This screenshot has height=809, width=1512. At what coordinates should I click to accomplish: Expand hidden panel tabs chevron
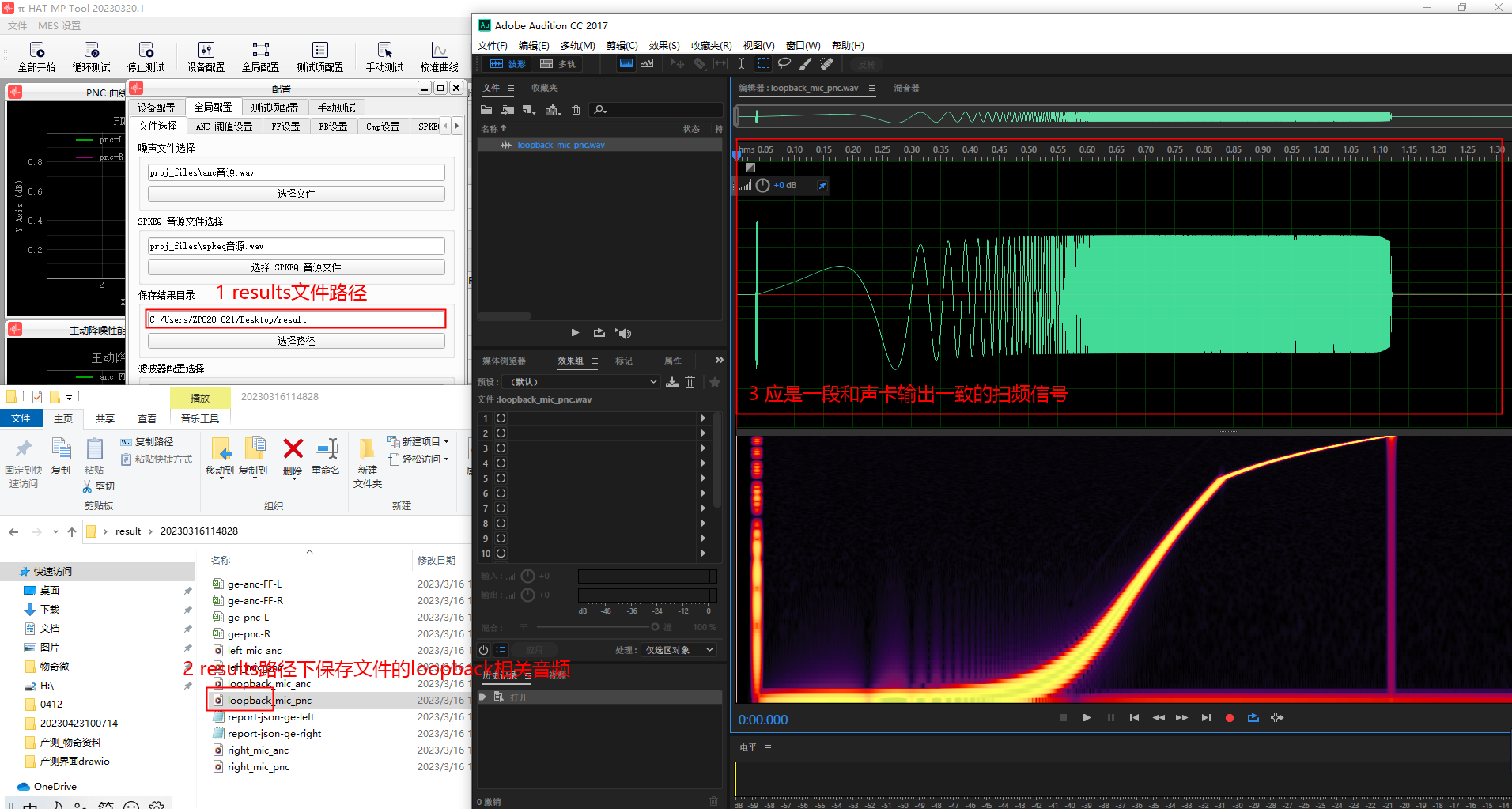click(x=719, y=360)
